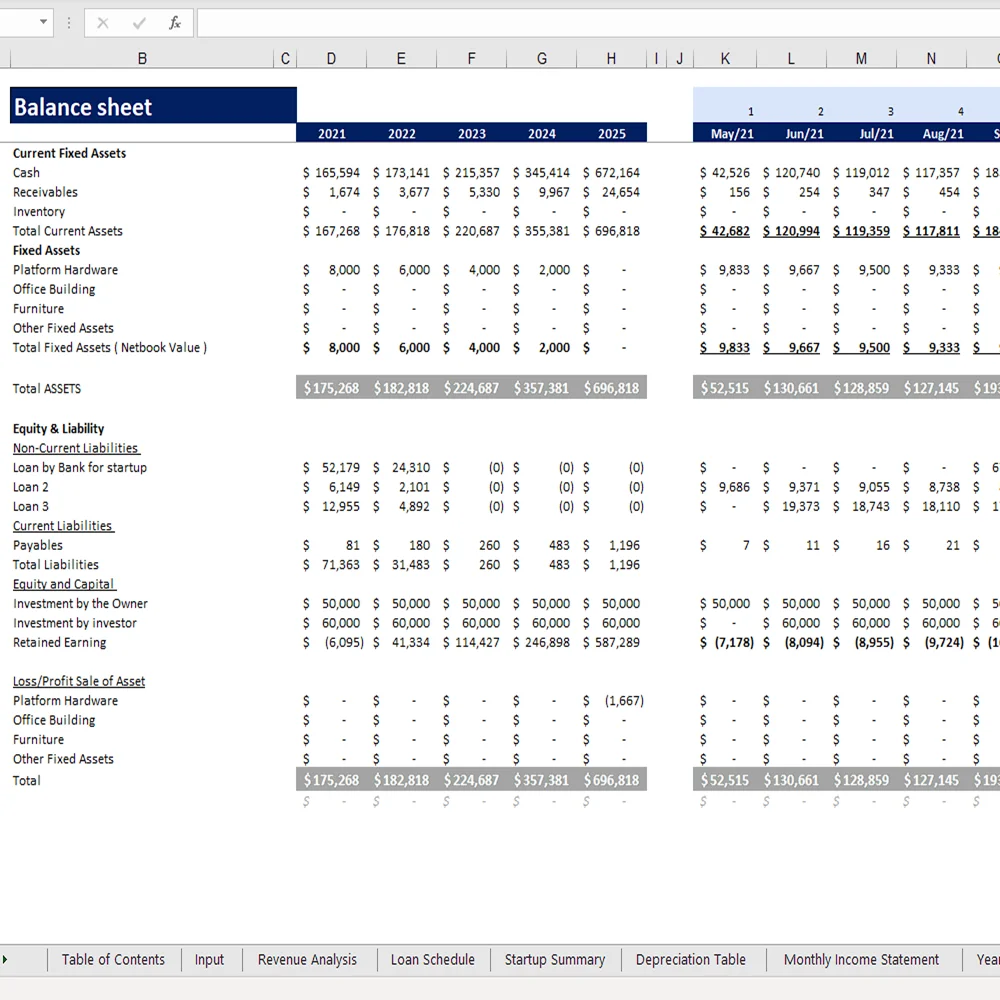Click the Insert Function fx icon
Image resolution: width=1000 pixels, height=1000 pixels.
pos(174,23)
